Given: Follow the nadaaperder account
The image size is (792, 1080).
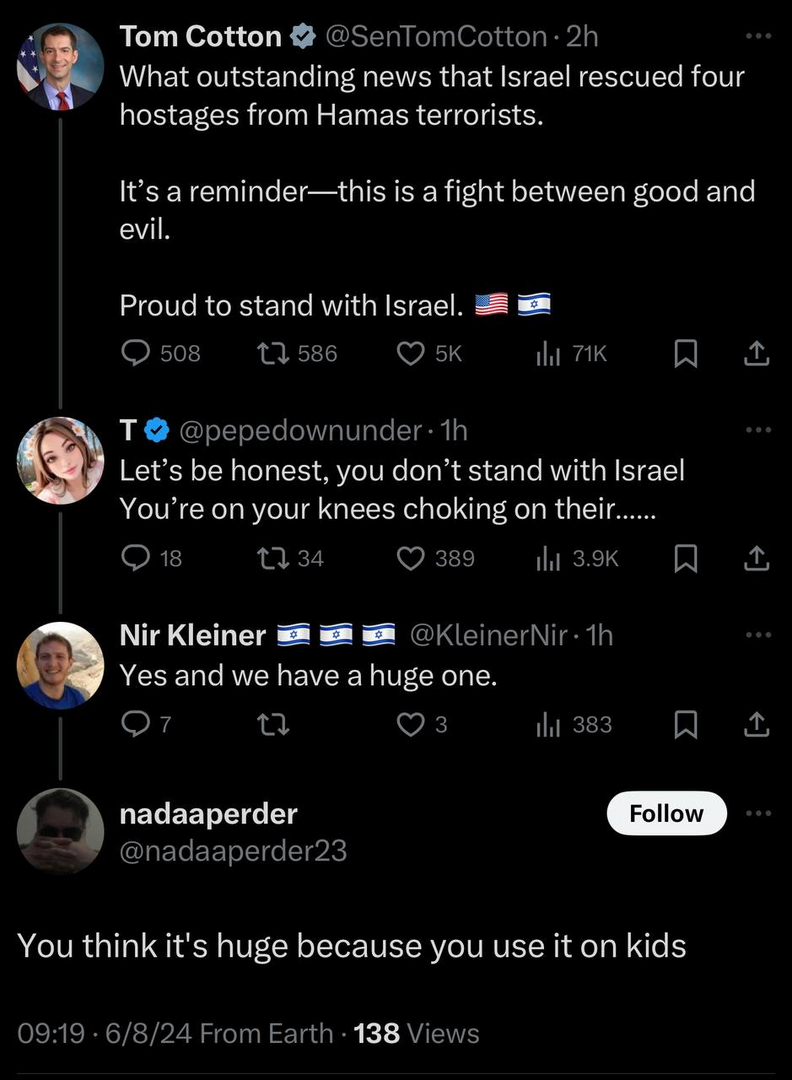Looking at the screenshot, I should pos(666,813).
